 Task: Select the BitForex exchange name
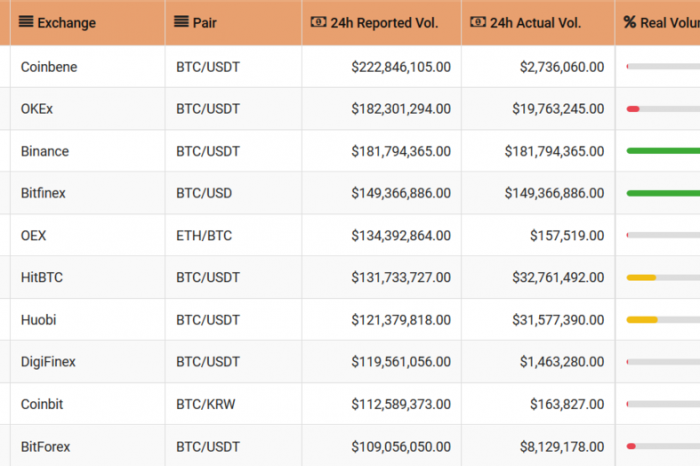click(x=46, y=446)
